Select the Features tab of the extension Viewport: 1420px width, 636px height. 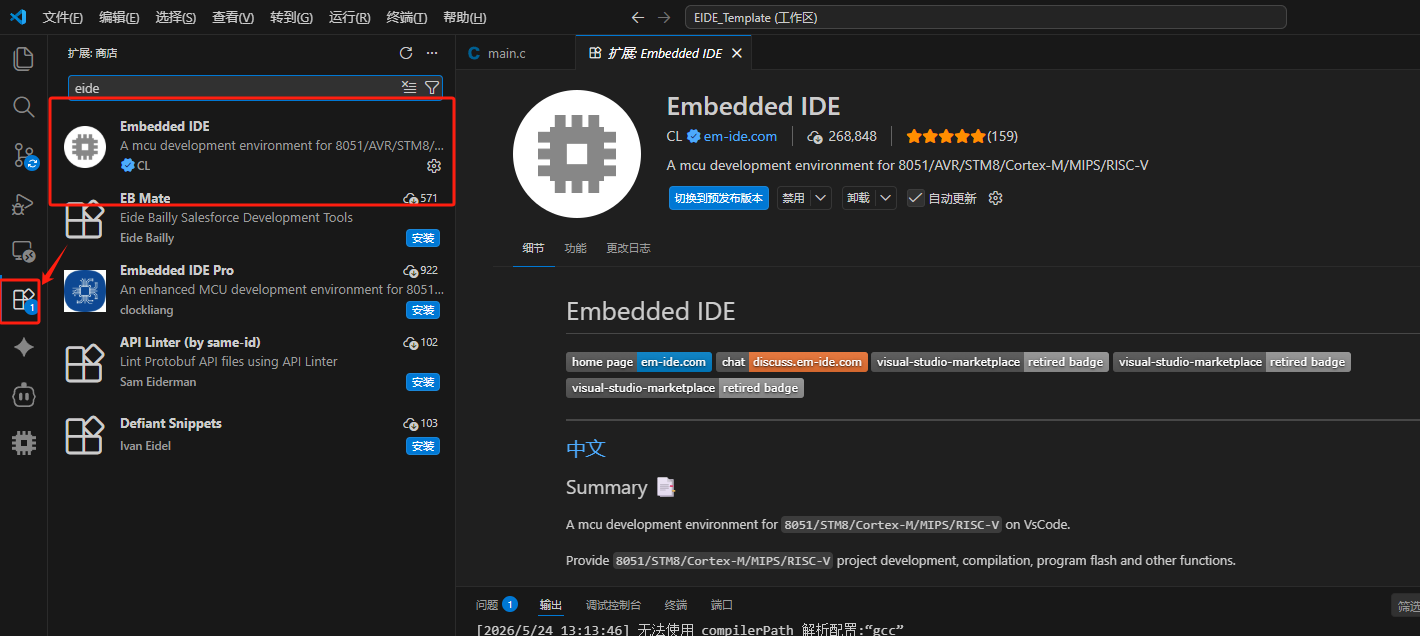coord(575,248)
